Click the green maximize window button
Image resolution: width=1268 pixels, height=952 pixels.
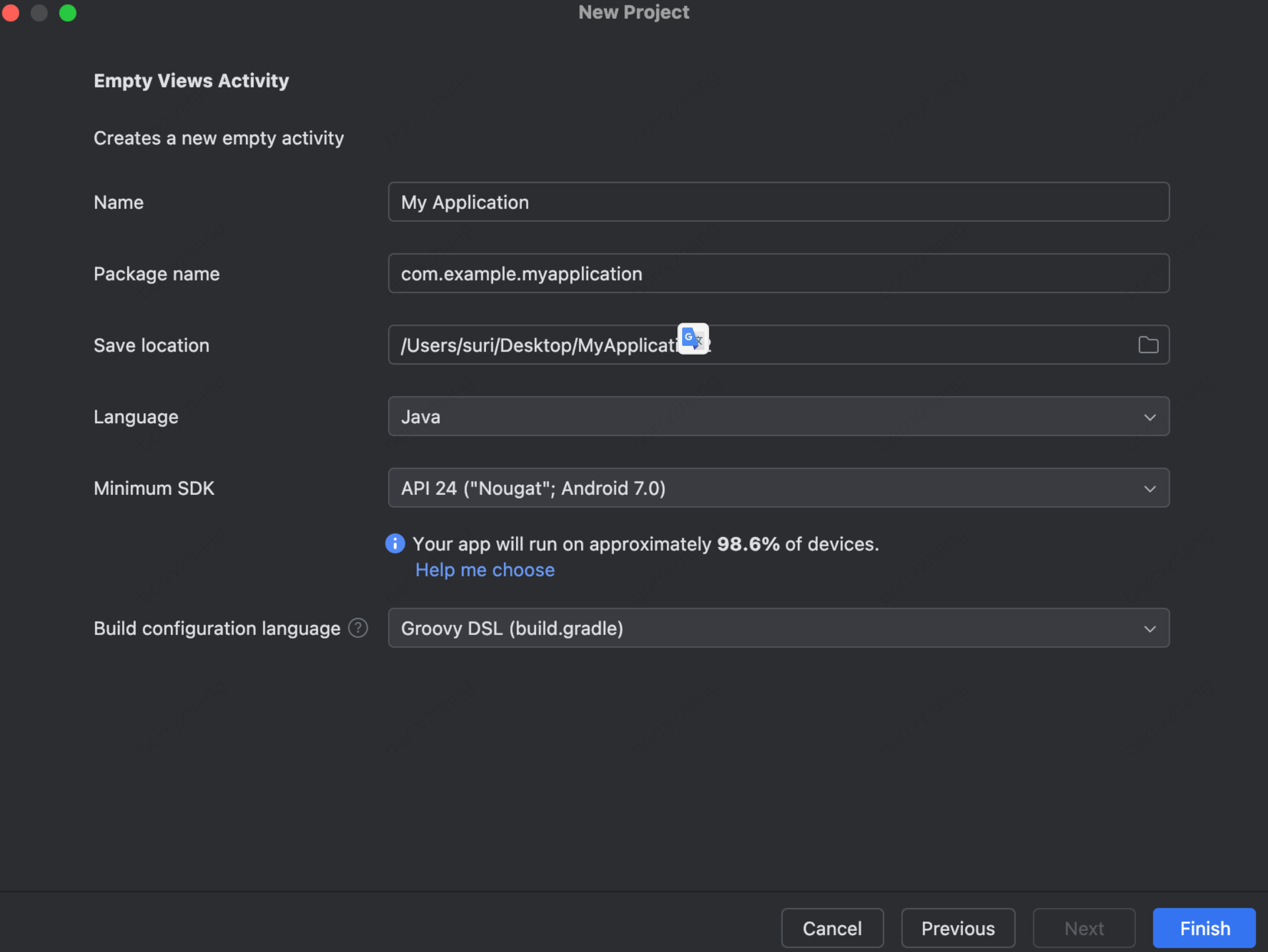(68, 12)
